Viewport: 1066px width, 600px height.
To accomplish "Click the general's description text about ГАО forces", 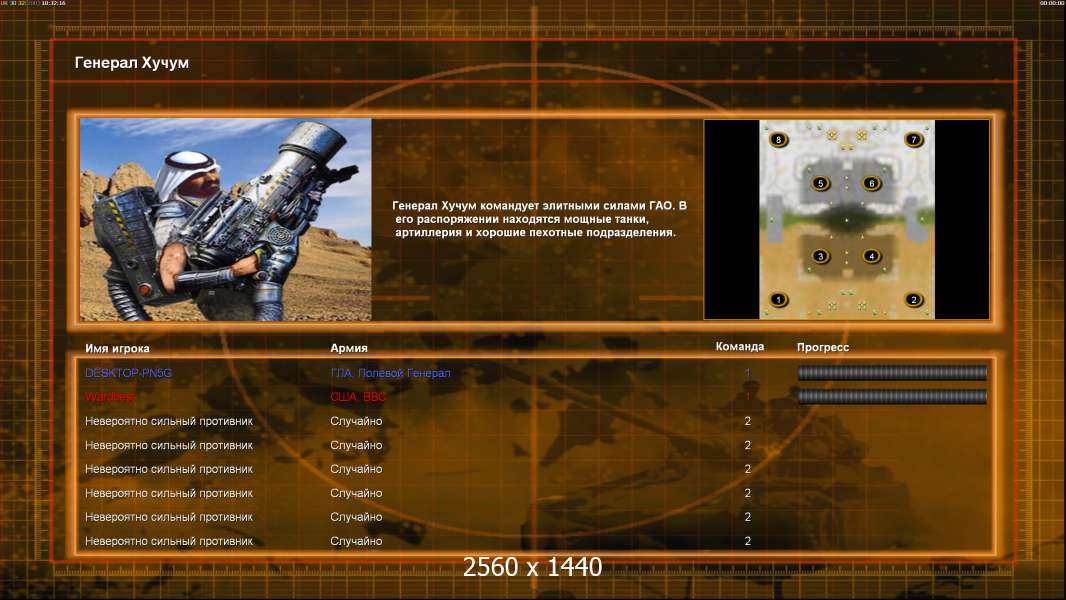I will point(538,219).
